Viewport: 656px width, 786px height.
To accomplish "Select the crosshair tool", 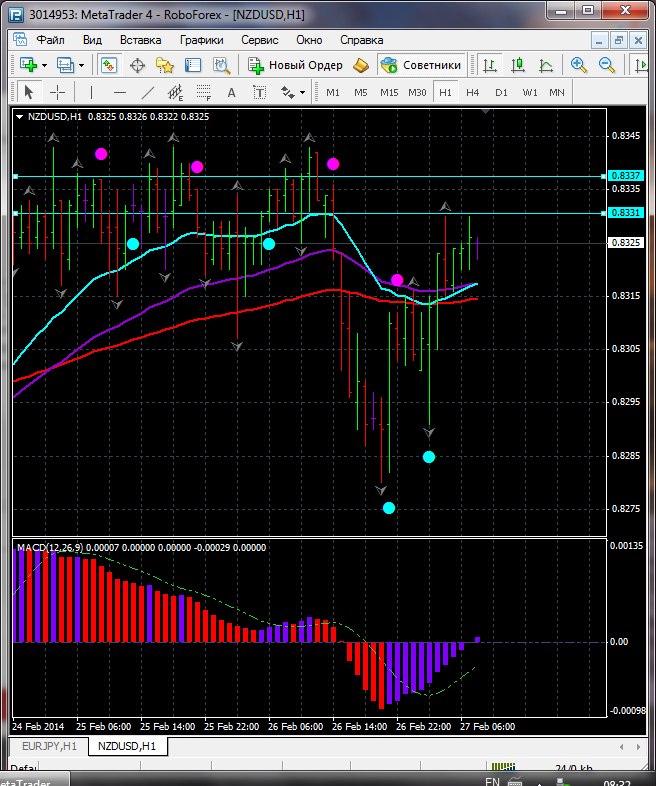I will pyautogui.click(x=58, y=92).
